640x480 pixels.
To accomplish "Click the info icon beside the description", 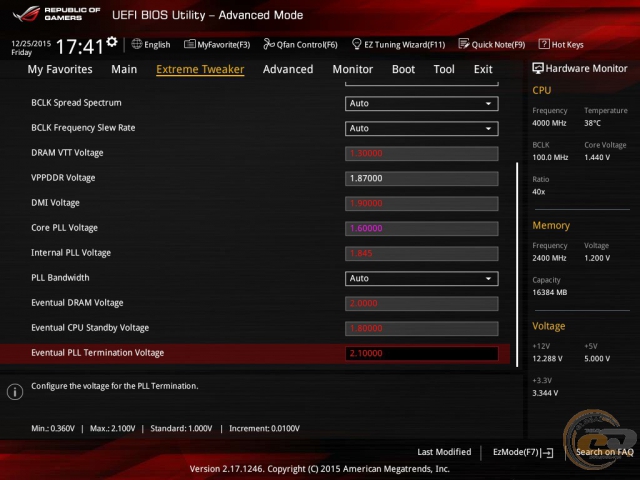I will [15, 392].
